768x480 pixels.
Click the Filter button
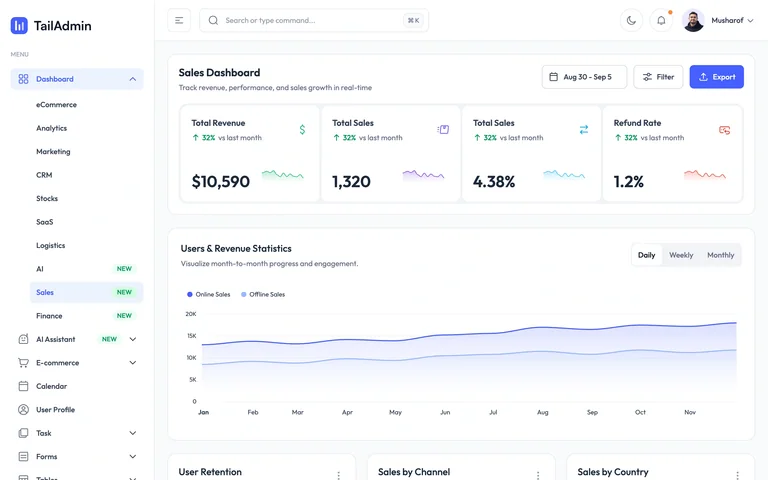(658, 77)
